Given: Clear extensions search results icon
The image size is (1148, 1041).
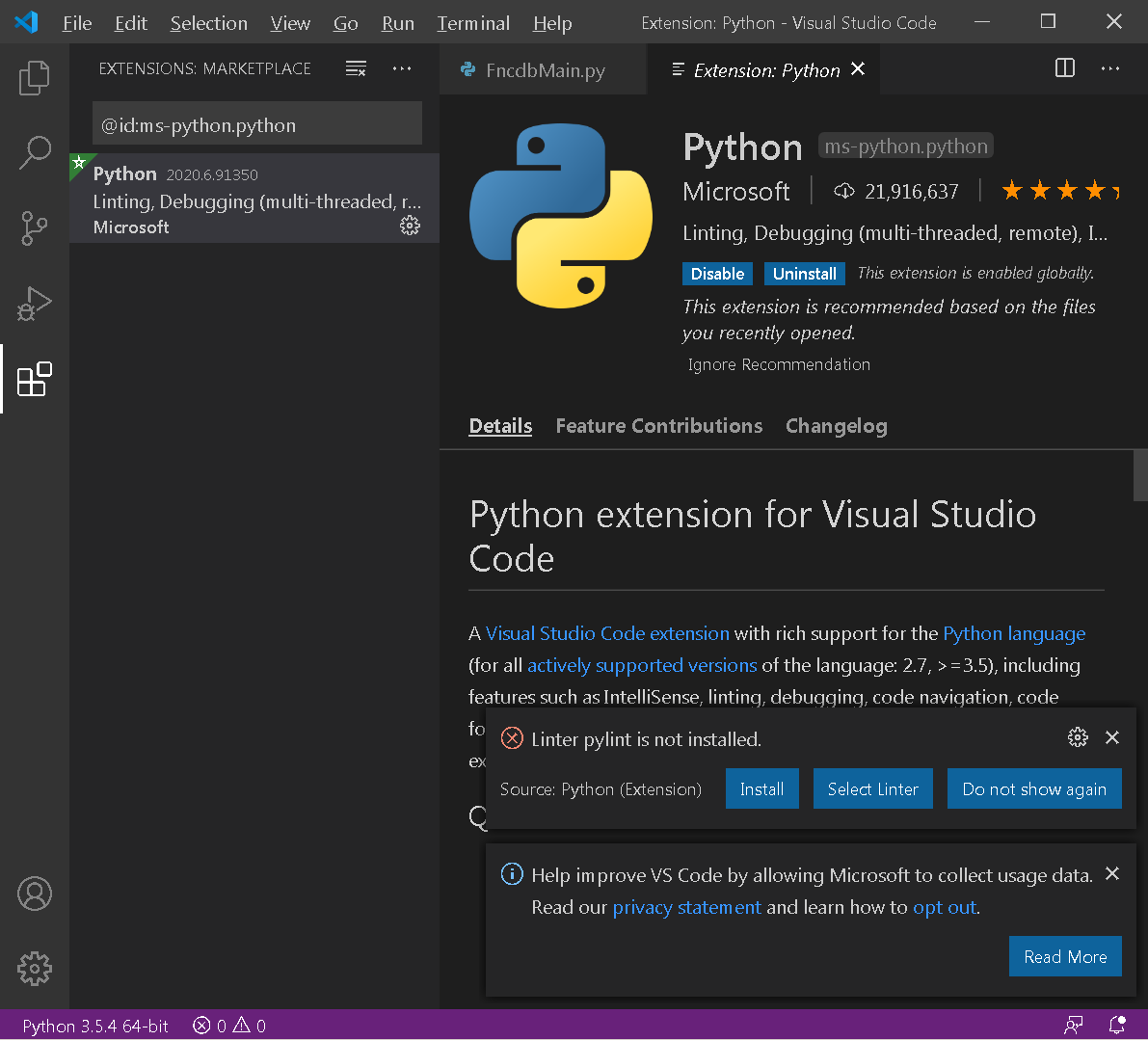Looking at the screenshot, I should coord(356,68).
